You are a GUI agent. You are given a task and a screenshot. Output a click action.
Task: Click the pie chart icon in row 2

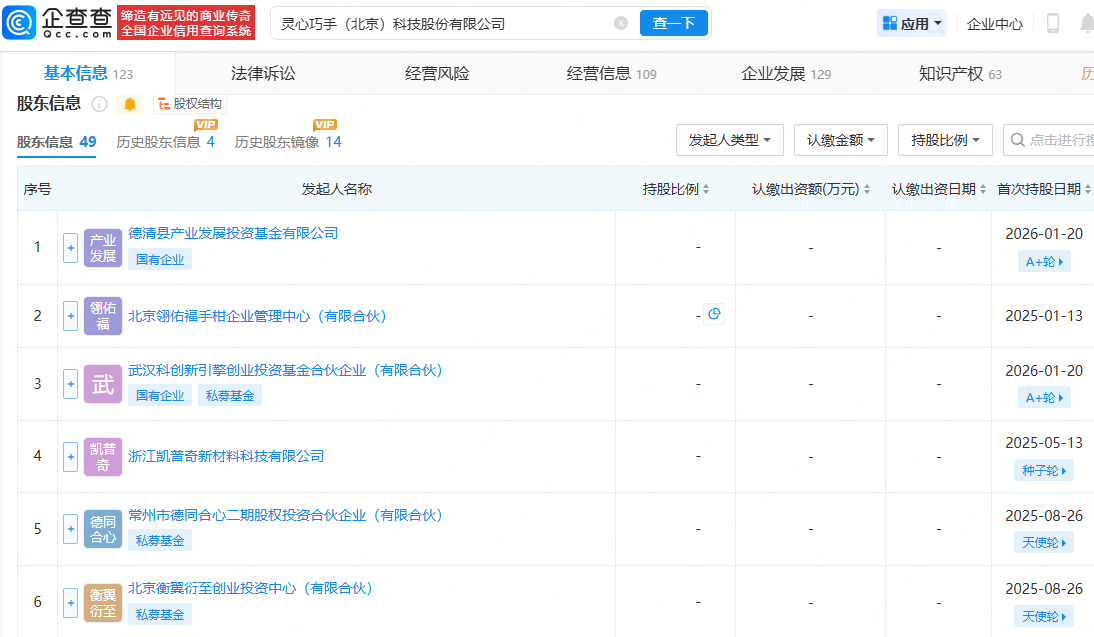pyautogui.click(x=714, y=314)
